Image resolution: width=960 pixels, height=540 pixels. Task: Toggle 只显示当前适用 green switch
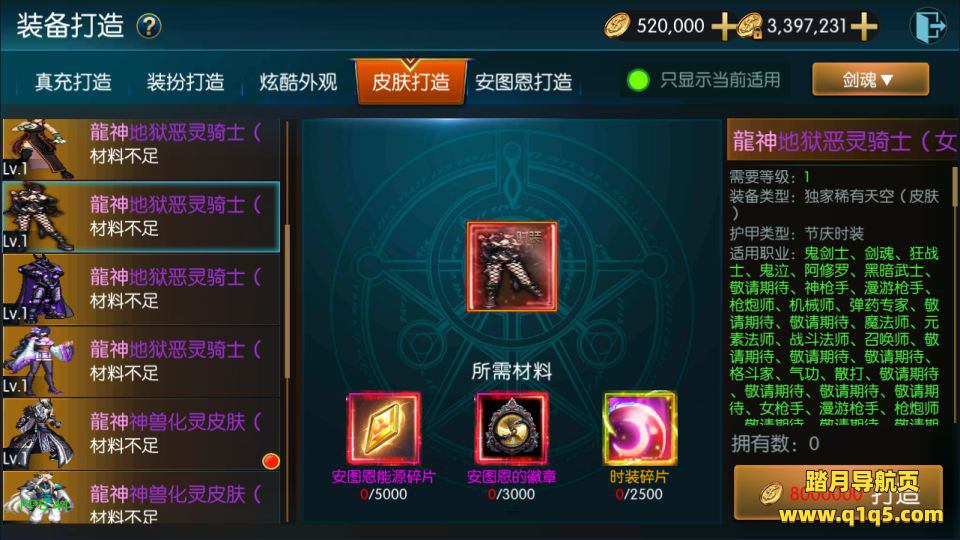[x=638, y=80]
